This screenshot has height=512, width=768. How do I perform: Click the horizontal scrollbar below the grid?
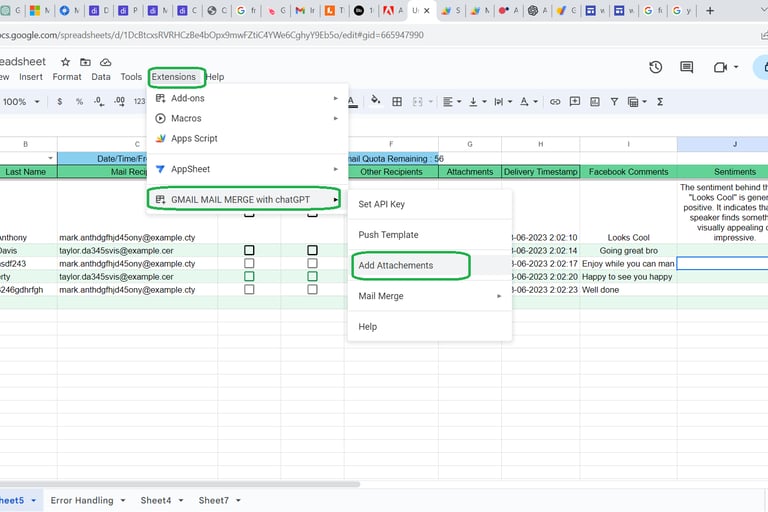tap(180, 484)
